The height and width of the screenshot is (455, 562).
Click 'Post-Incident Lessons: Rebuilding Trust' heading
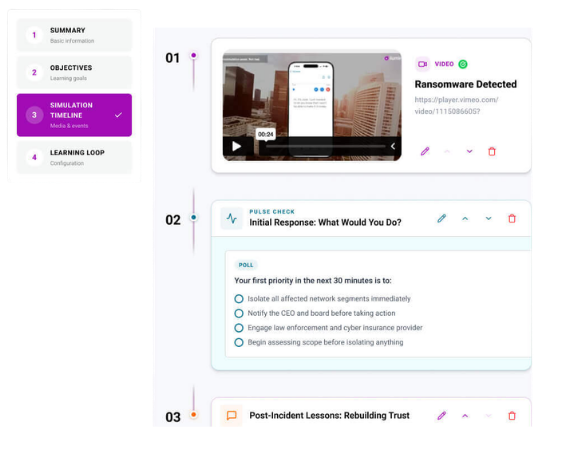(329, 415)
